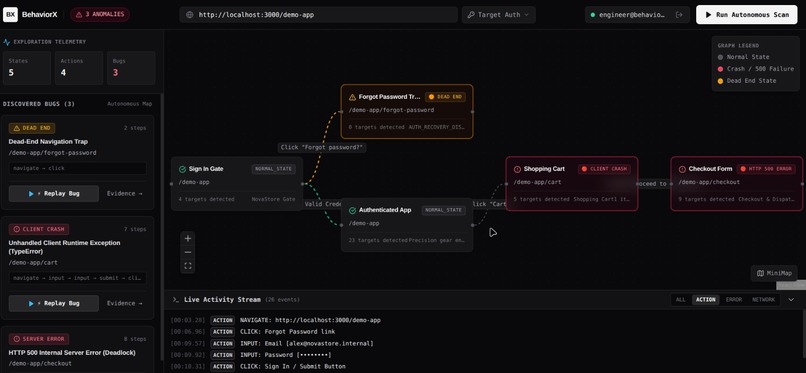Click the Dead End State orange legend dot
806x373 pixels.
[721, 81]
